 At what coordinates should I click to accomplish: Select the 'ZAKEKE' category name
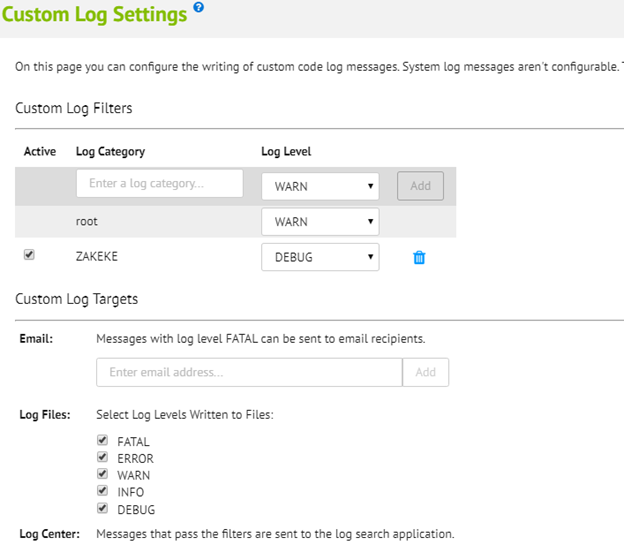click(97, 256)
